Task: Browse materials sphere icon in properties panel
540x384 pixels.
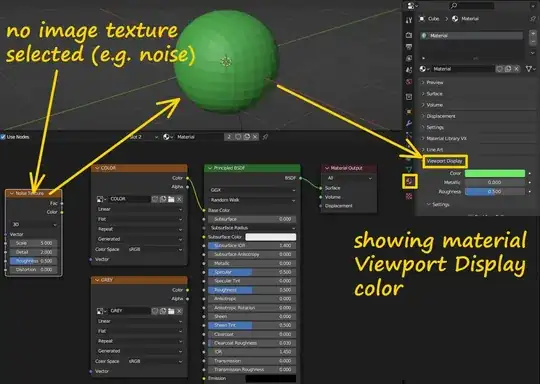Action: [424, 69]
